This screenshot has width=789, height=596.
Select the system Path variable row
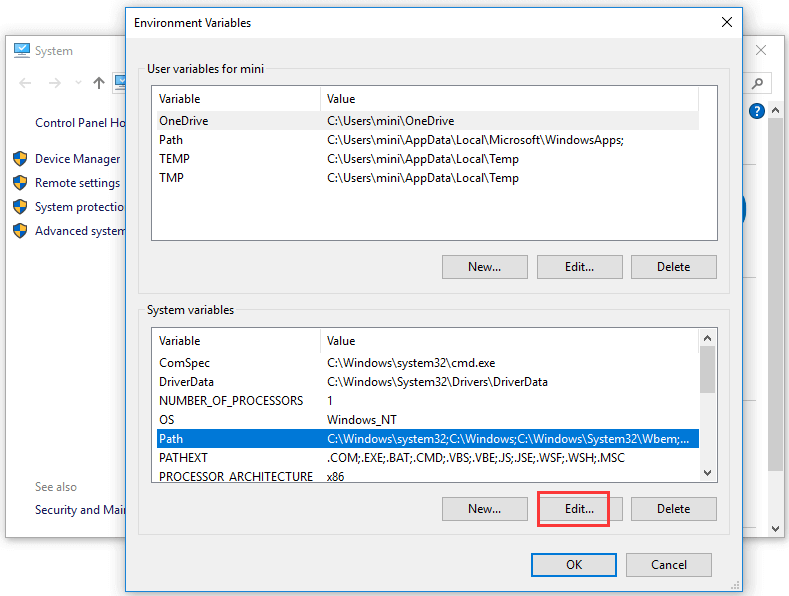(428, 438)
